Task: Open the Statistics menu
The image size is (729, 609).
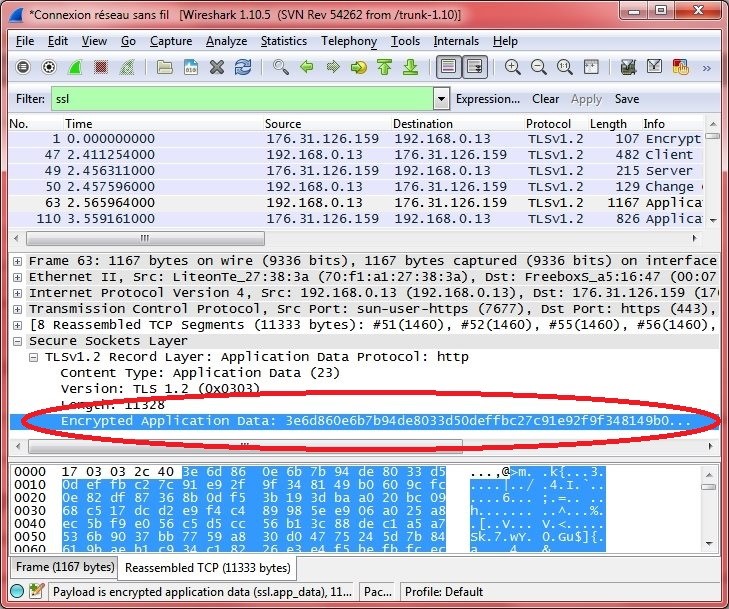Action: [284, 41]
